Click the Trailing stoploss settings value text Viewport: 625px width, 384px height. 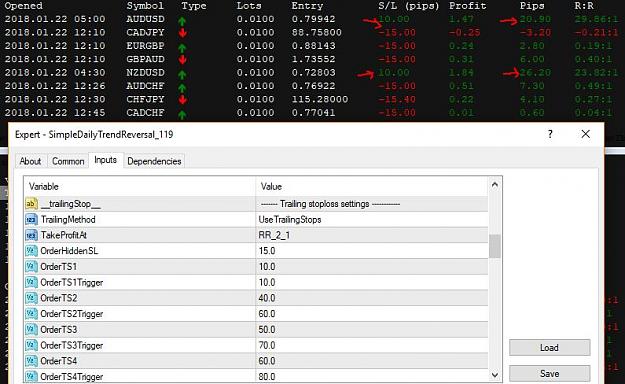330,204
